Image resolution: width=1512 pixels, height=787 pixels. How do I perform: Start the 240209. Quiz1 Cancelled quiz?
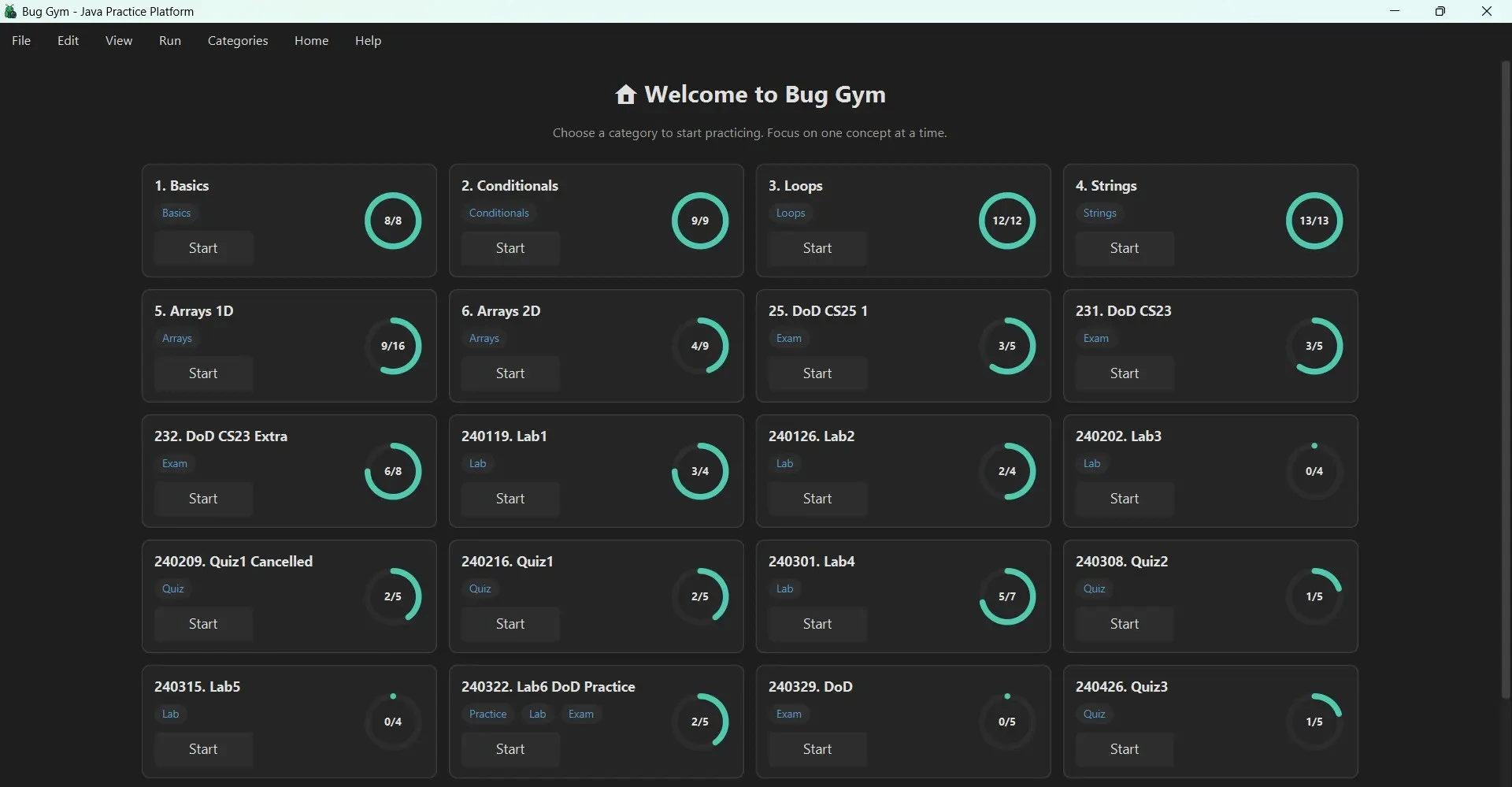click(x=204, y=623)
